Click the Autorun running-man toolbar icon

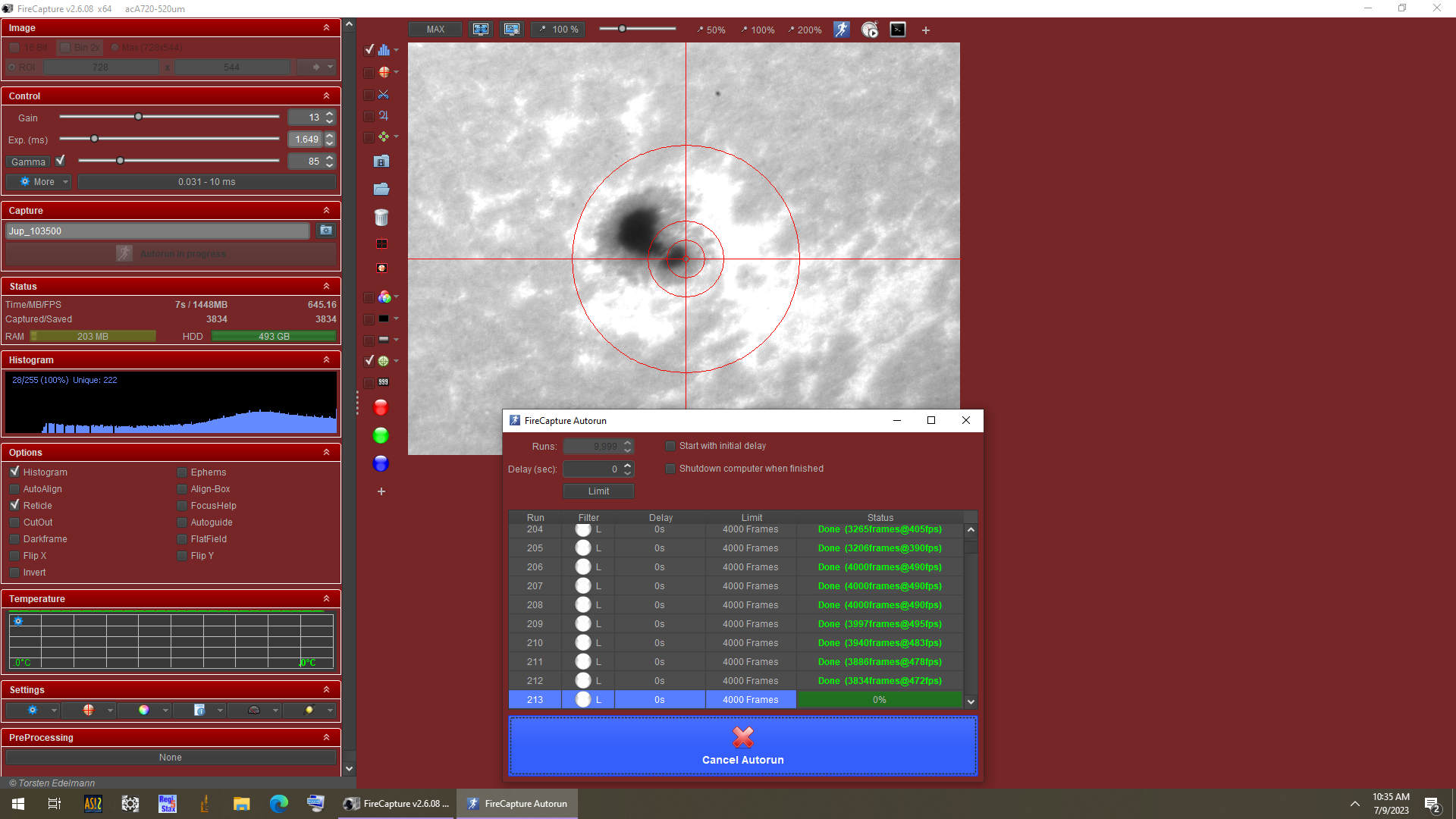pos(842,30)
